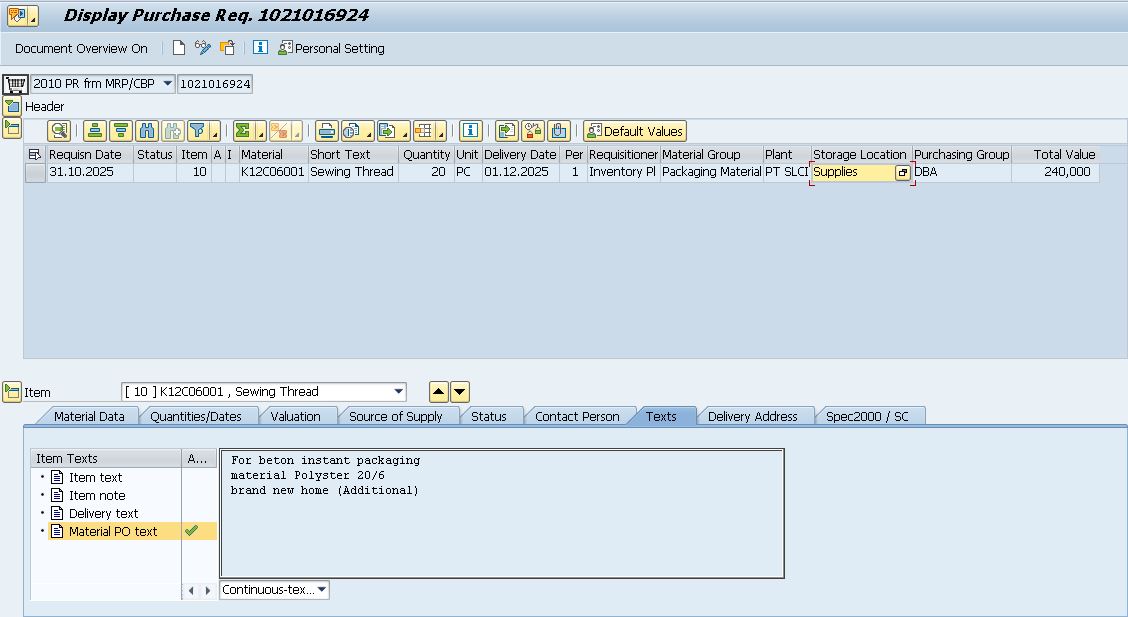Image resolution: width=1128 pixels, height=617 pixels.
Task: Open the document type dropdown 2010 PR
Action: point(167,84)
